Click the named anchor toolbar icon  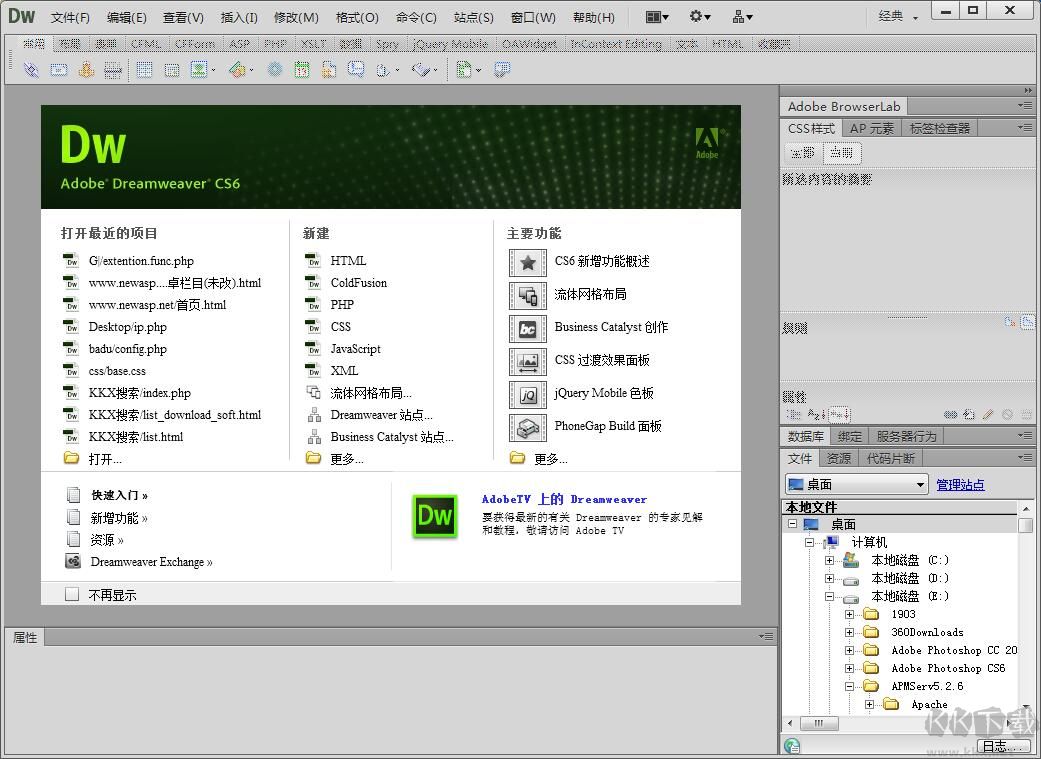tap(86, 70)
